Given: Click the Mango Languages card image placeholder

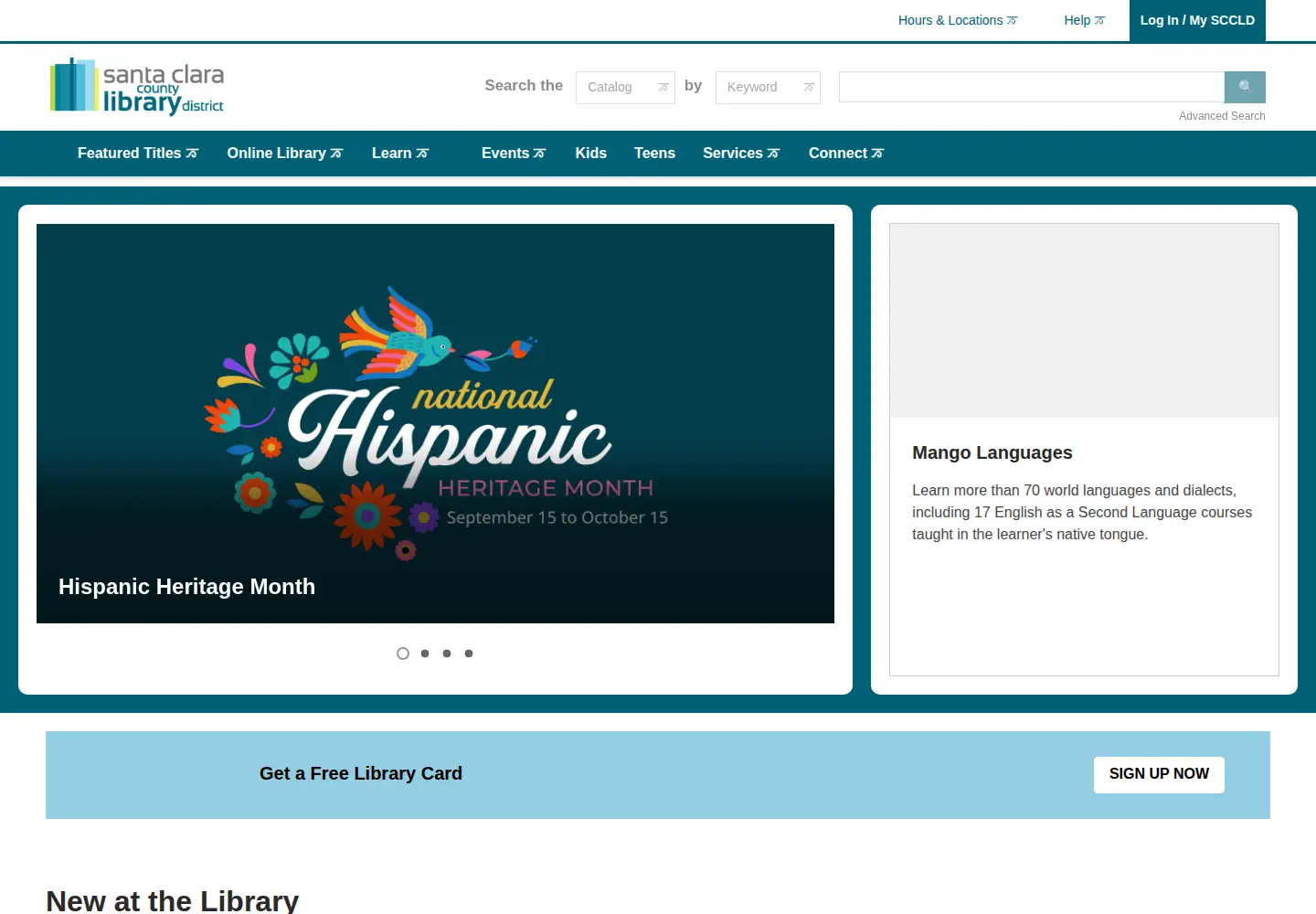Looking at the screenshot, I should pyautogui.click(x=1084, y=321).
